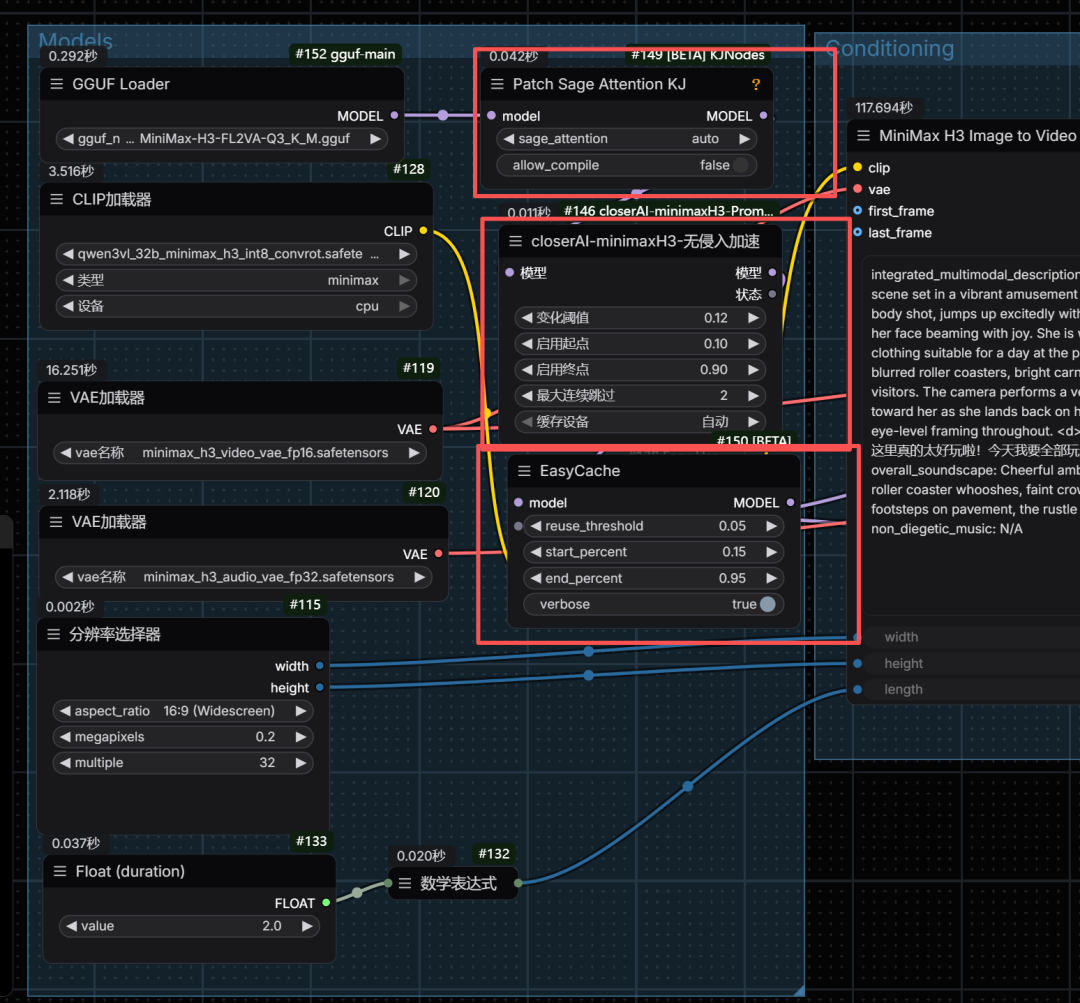The image size is (1080, 1003).
Task: Click the VAE output port of node #119
Action: 433,429
